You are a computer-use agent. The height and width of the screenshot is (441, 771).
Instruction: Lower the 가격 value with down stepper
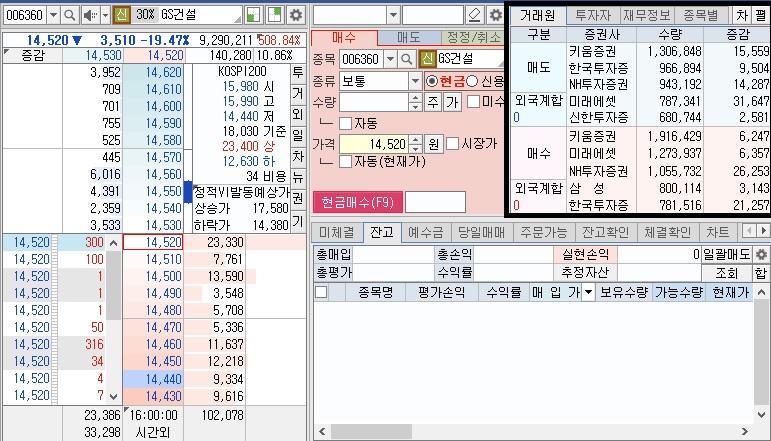click(x=415, y=148)
